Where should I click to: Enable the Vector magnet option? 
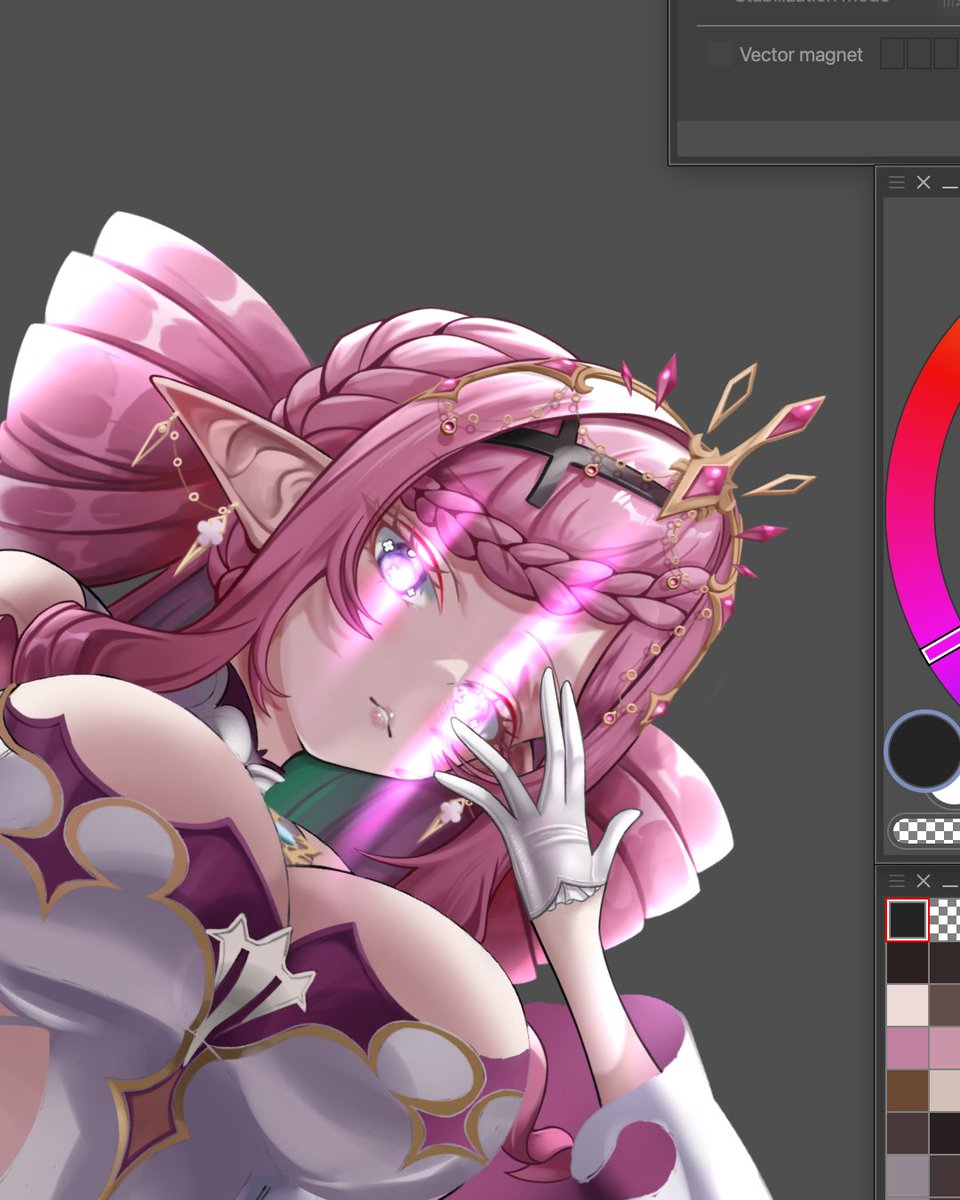719,54
